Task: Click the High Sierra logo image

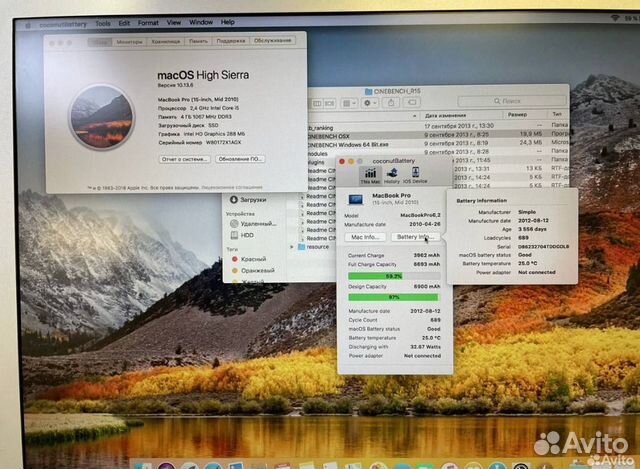Action: click(102, 117)
